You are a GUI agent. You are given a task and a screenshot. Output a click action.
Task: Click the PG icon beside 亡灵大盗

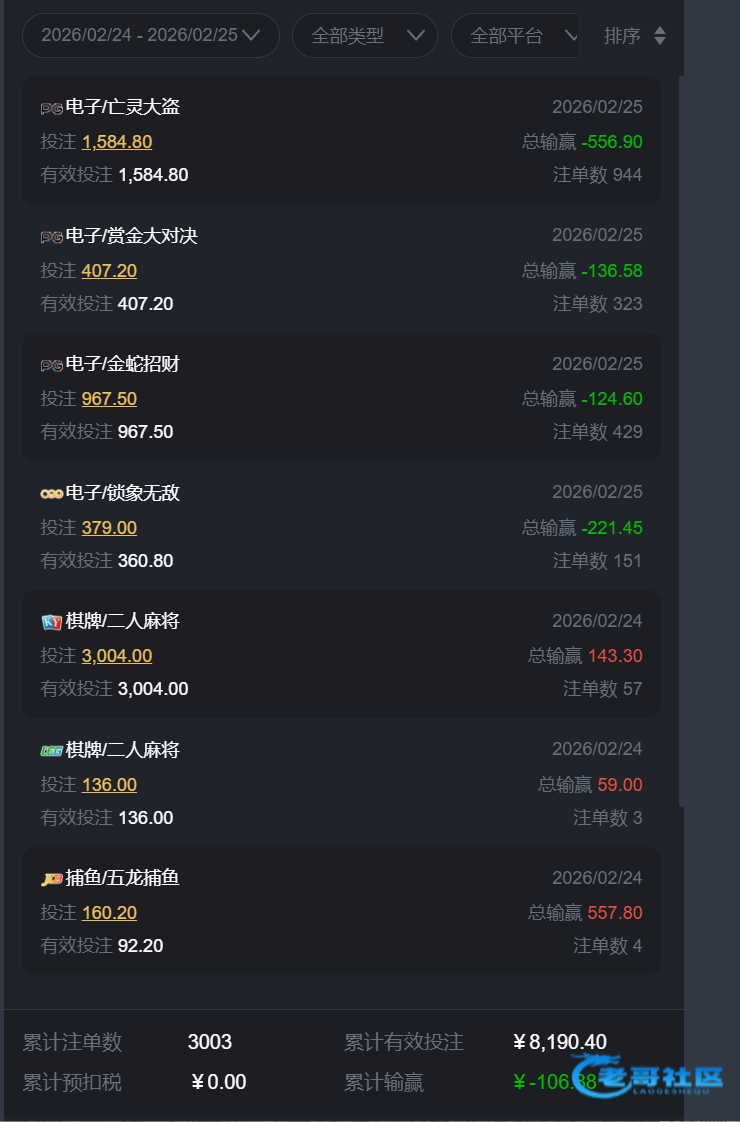point(51,108)
